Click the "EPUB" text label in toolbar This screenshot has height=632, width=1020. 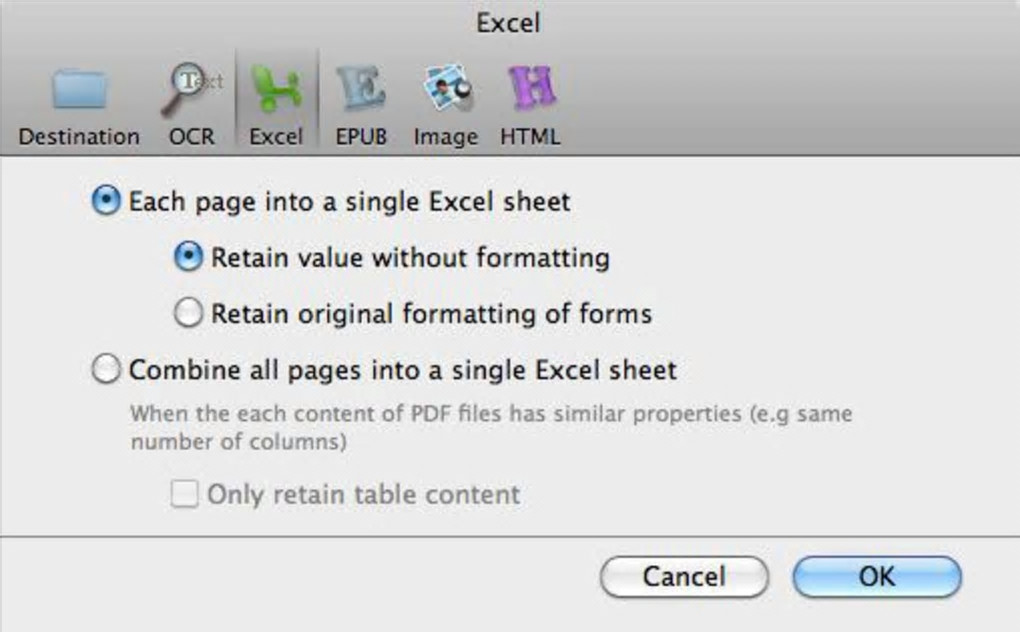pos(361,136)
